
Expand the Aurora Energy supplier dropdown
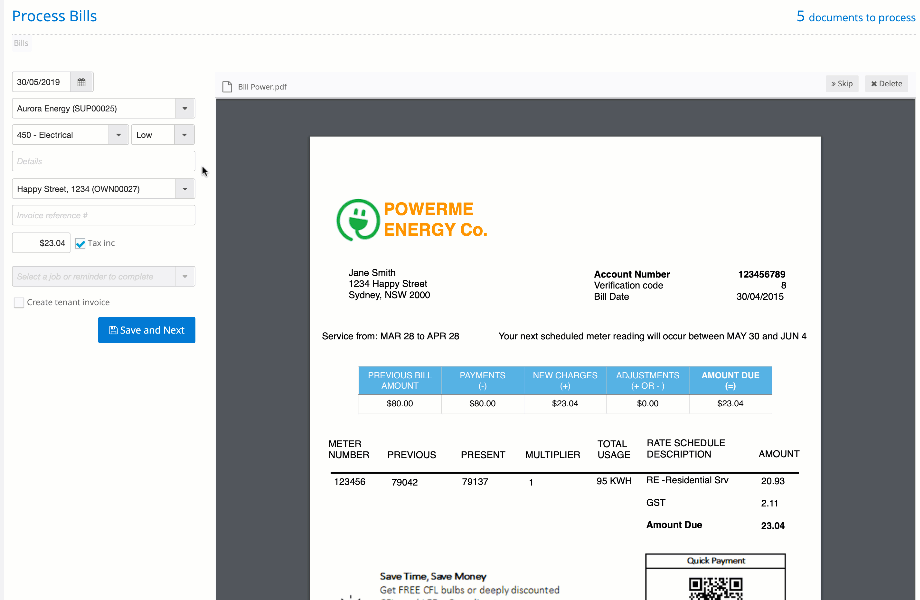click(185, 109)
